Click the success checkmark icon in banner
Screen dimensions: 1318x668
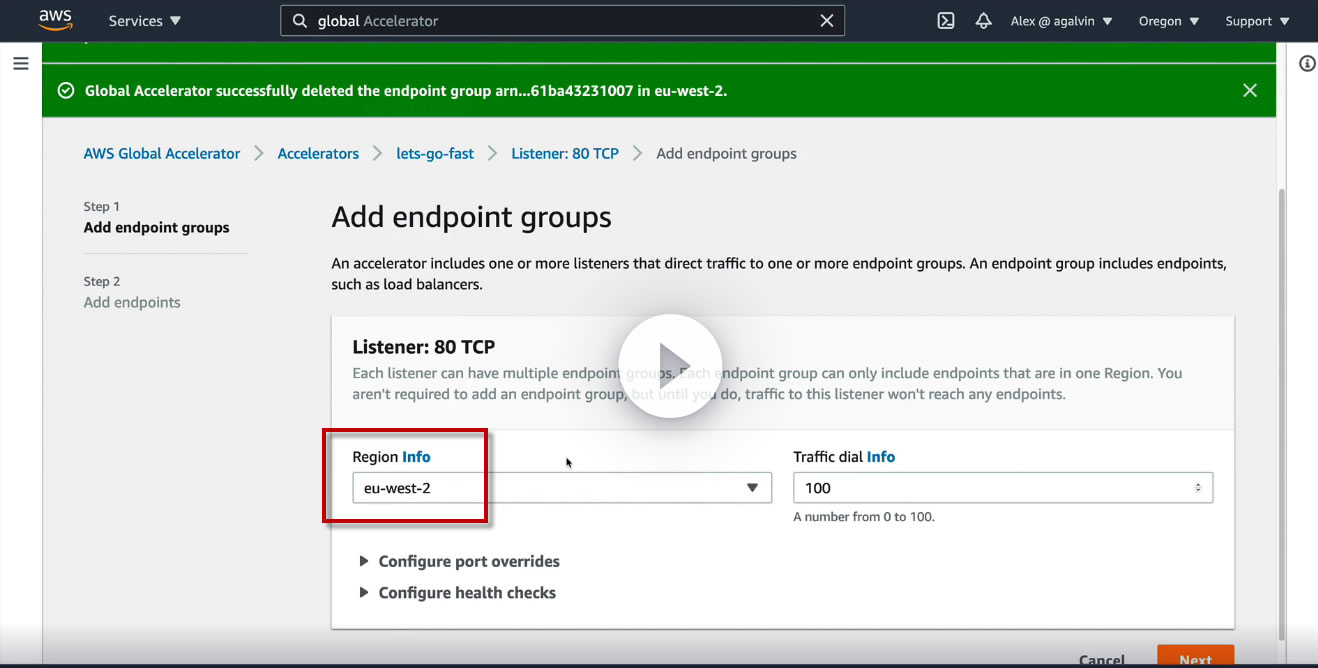pos(66,91)
